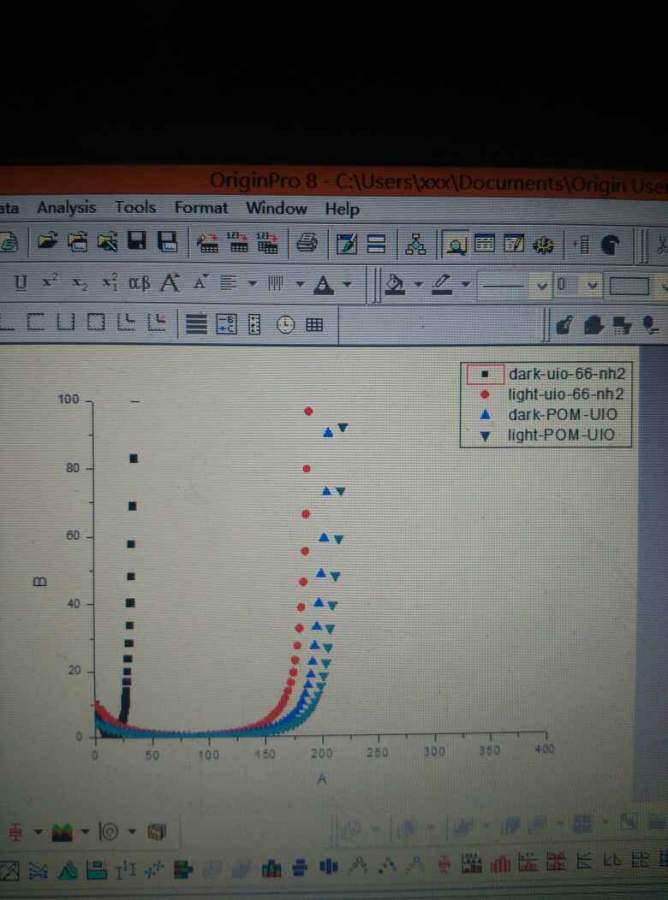Click the 3D cube plot icon
This screenshot has height=900, width=668.
(157, 832)
